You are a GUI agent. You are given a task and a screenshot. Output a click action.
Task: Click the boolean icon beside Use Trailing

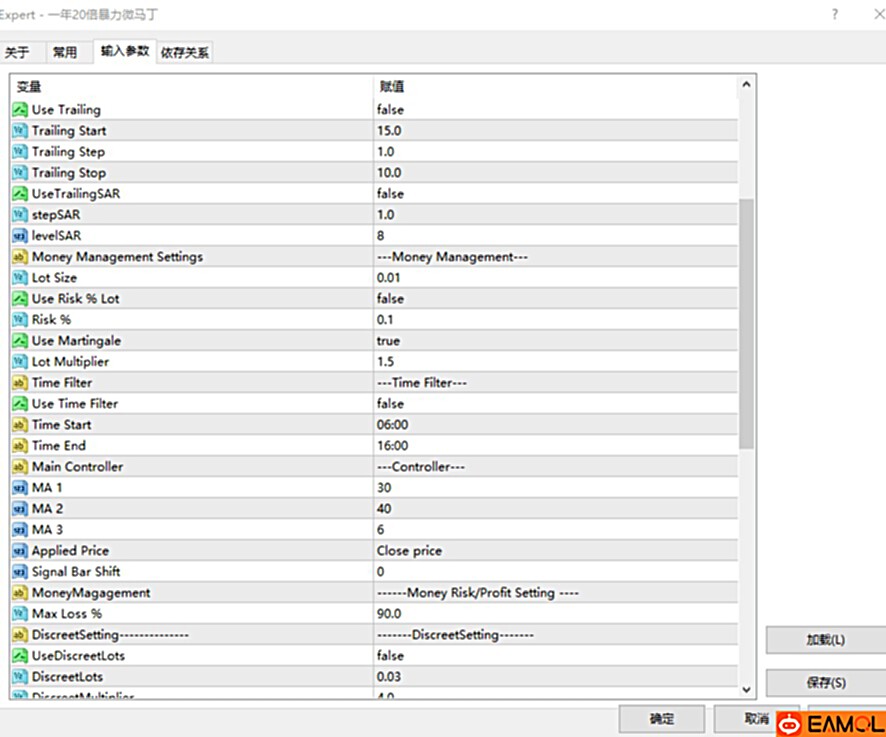[x=20, y=110]
